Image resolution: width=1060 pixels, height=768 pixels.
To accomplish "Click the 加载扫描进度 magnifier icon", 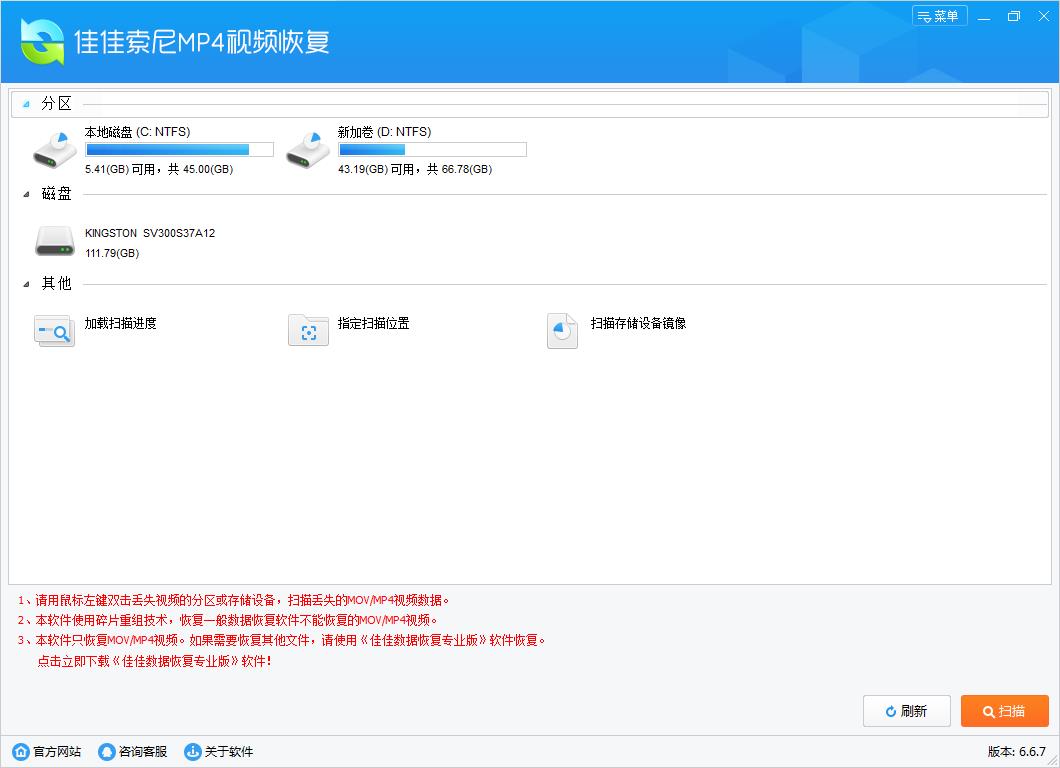I will [54, 330].
